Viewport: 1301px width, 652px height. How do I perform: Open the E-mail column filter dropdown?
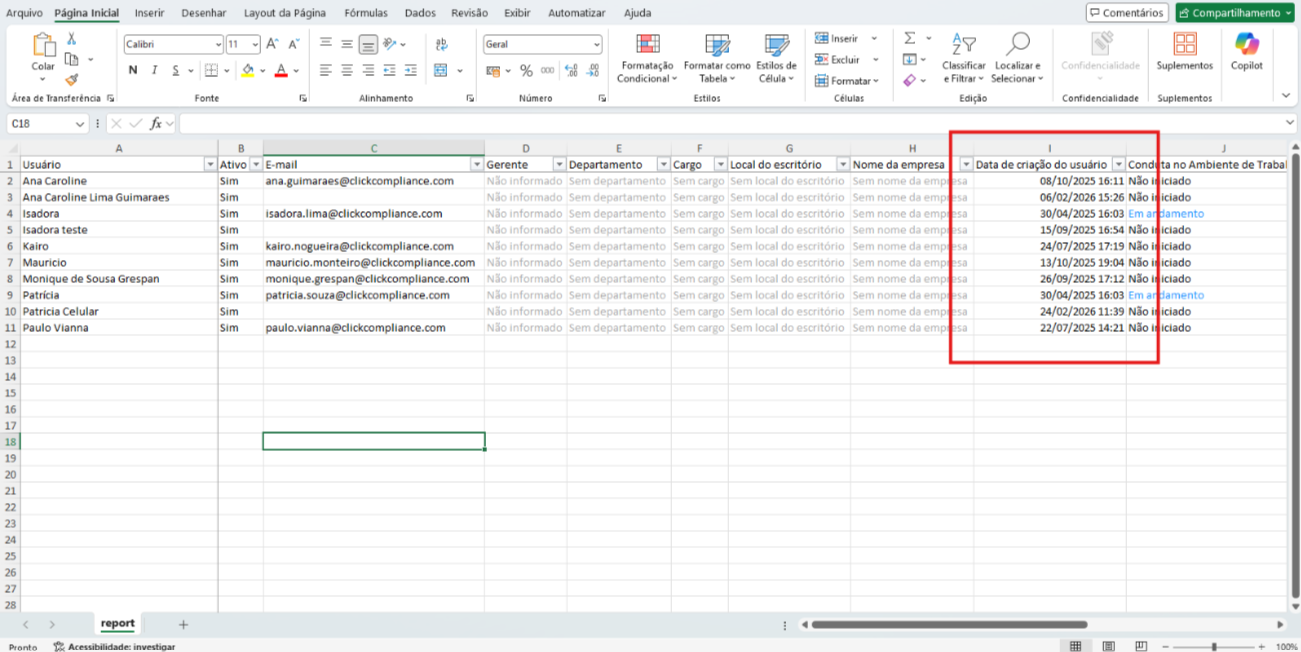[x=477, y=165]
